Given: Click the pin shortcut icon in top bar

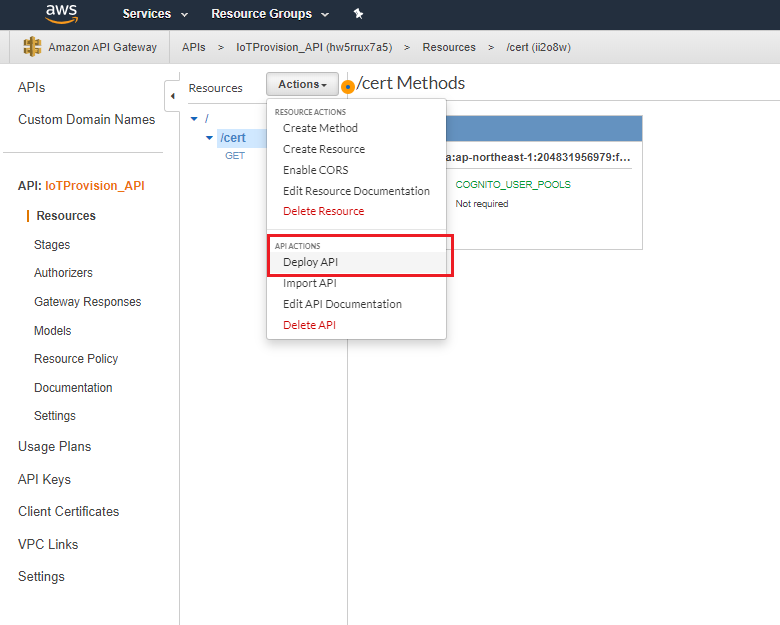Looking at the screenshot, I should pyautogui.click(x=358, y=14).
